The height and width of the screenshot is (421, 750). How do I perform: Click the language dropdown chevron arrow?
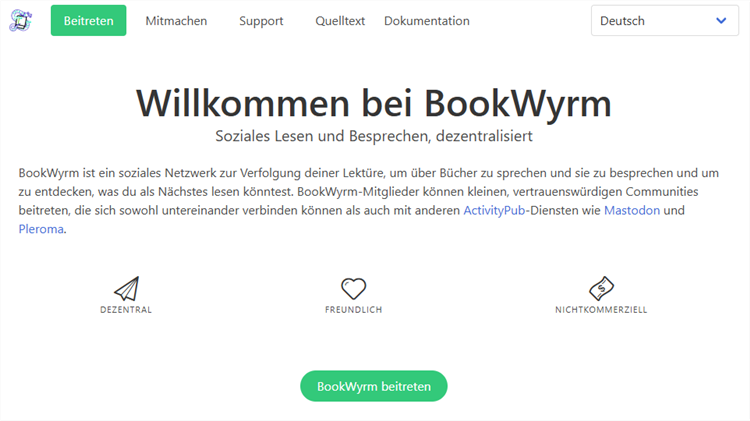click(721, 21)
